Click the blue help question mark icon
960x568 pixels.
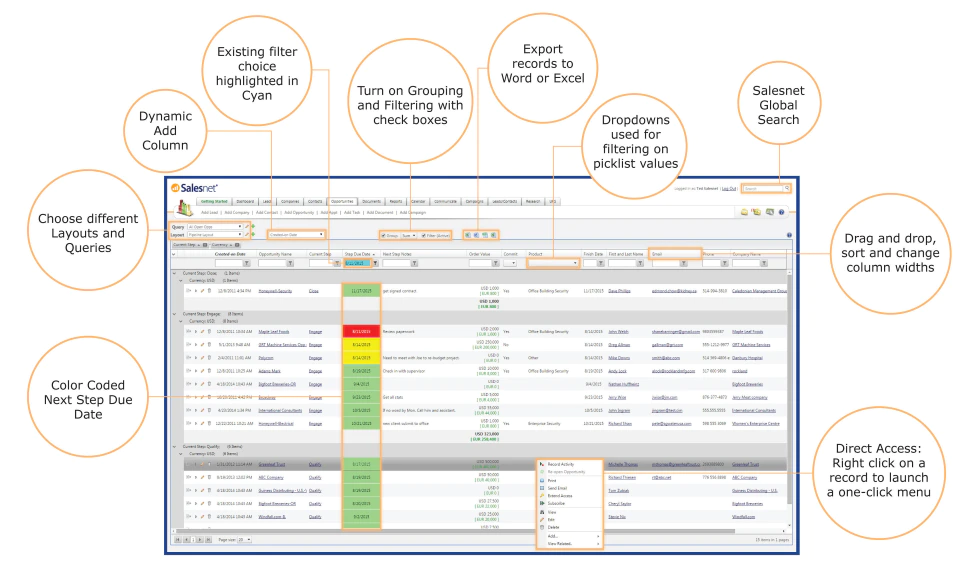tap(781, 212)
